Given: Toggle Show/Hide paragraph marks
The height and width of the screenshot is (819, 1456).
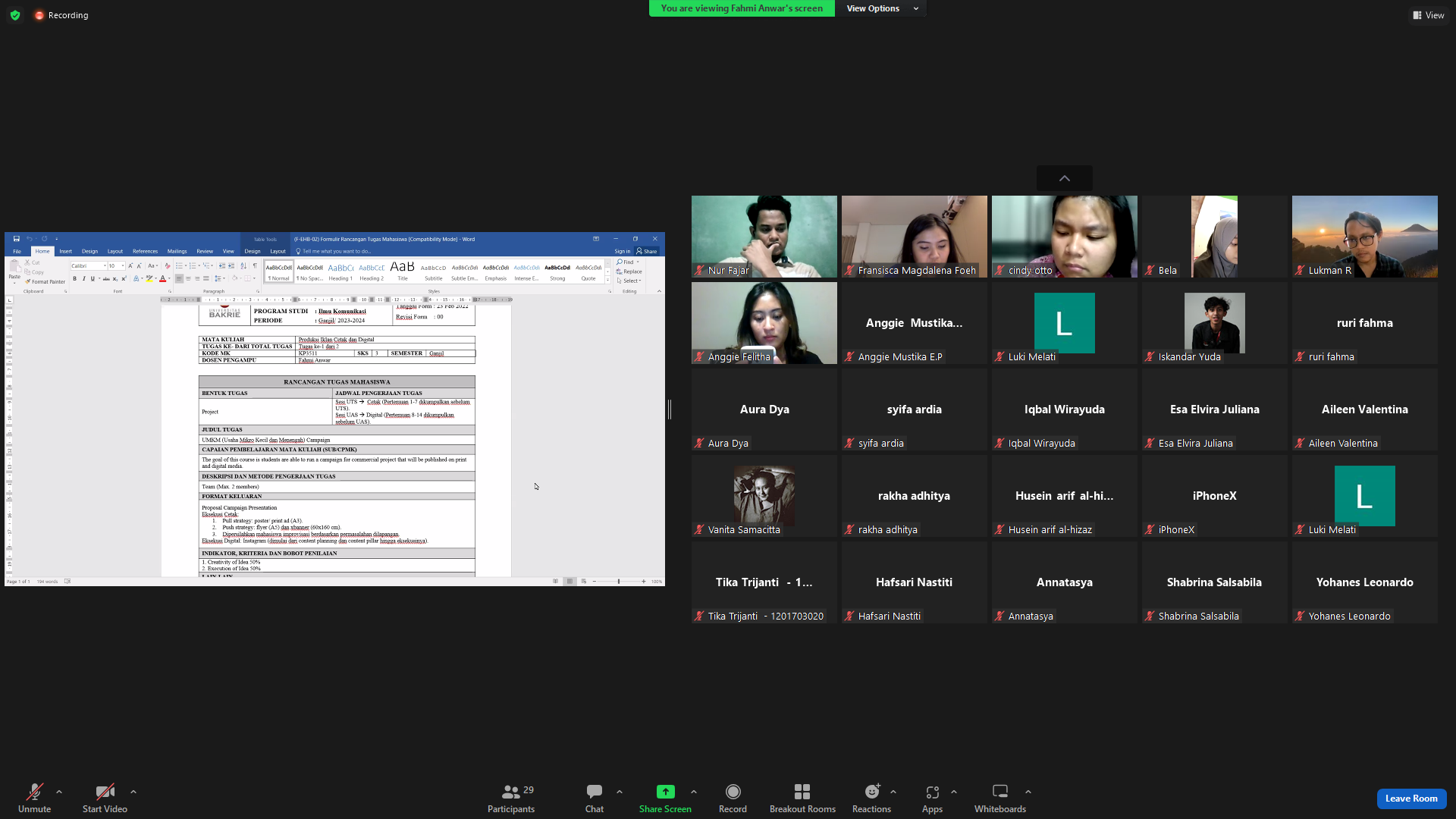Looking at the screenshot, I should [255, 265].
